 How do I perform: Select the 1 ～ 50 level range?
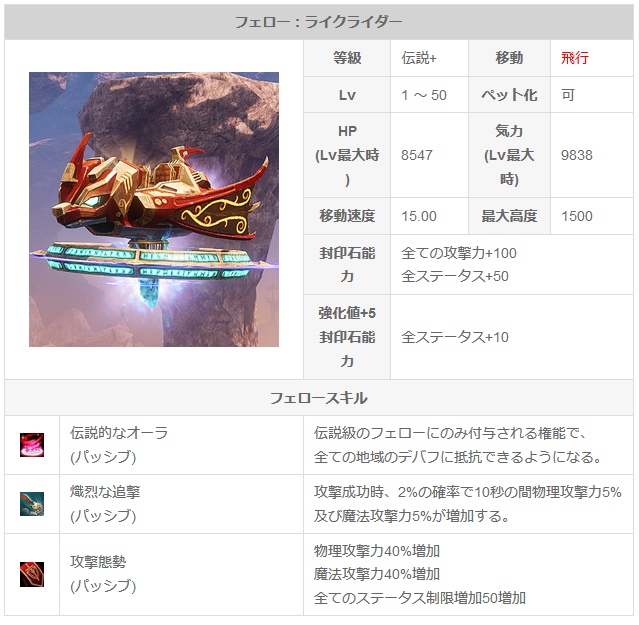click(424, 95)
